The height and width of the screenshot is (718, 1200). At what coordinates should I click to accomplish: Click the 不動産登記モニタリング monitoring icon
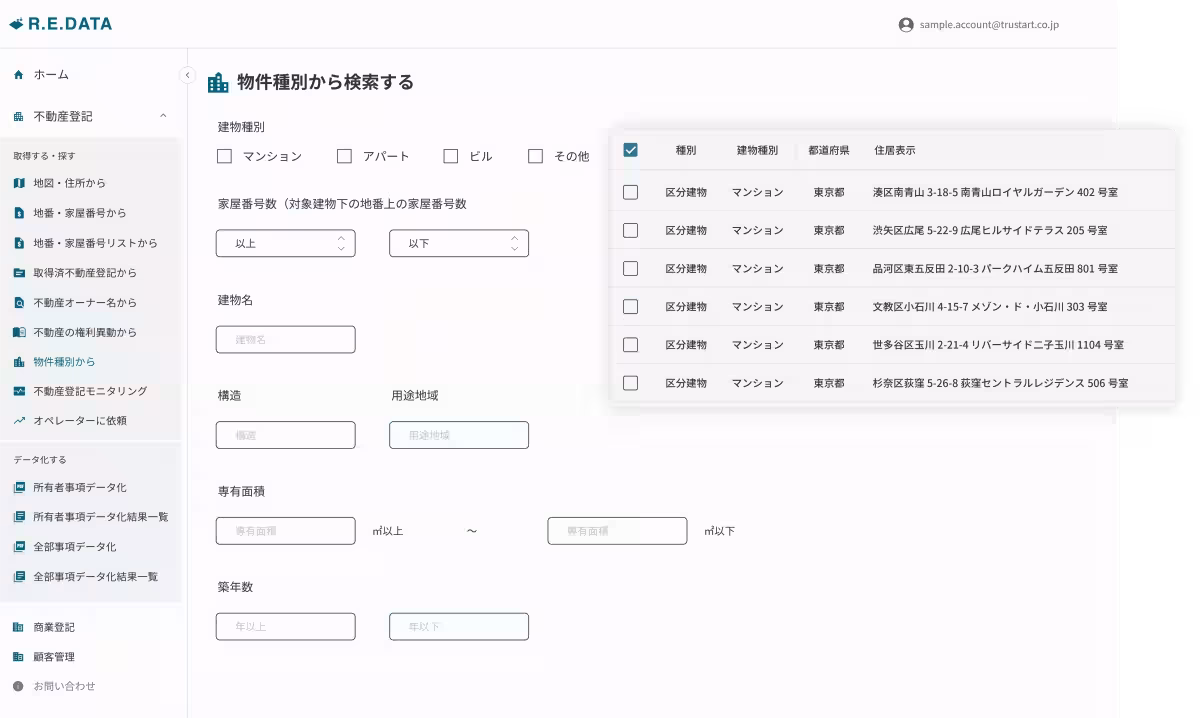click(x=17, y=390)
